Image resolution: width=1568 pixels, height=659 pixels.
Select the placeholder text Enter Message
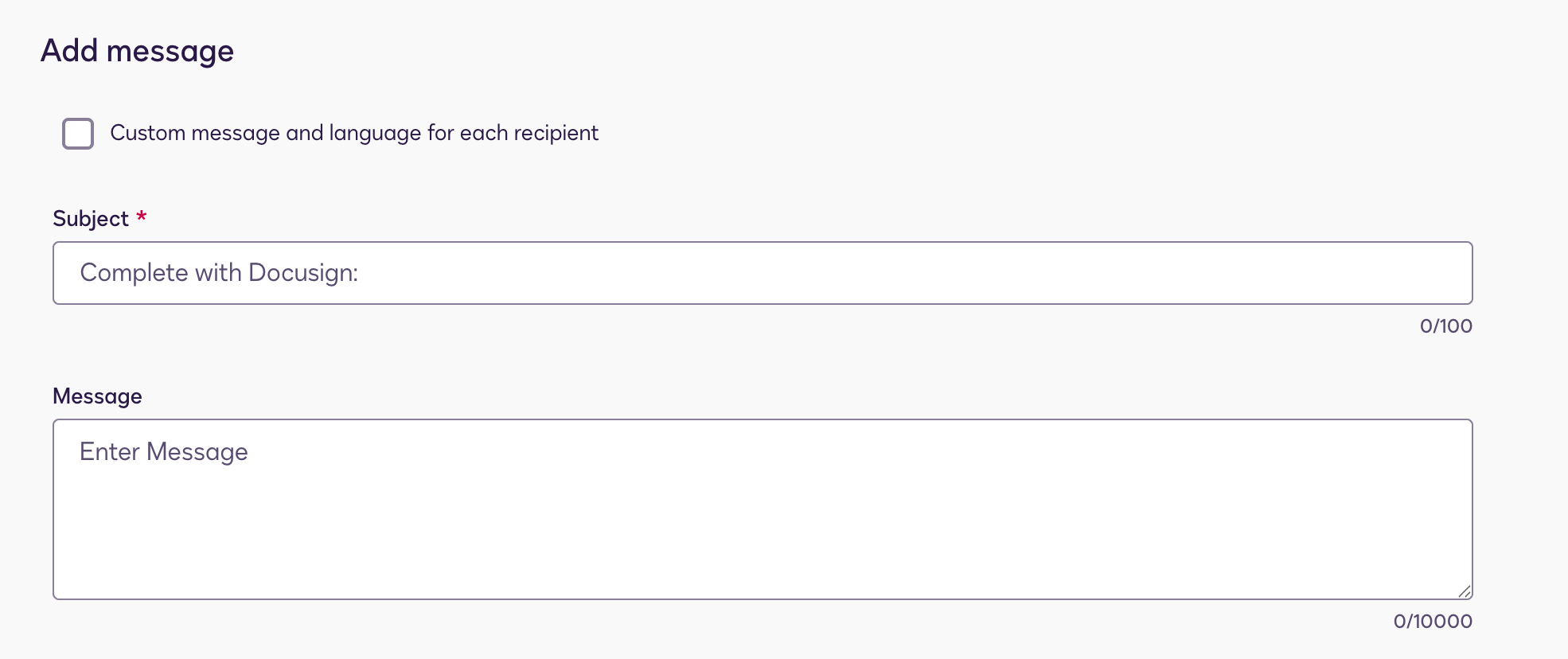162,451
